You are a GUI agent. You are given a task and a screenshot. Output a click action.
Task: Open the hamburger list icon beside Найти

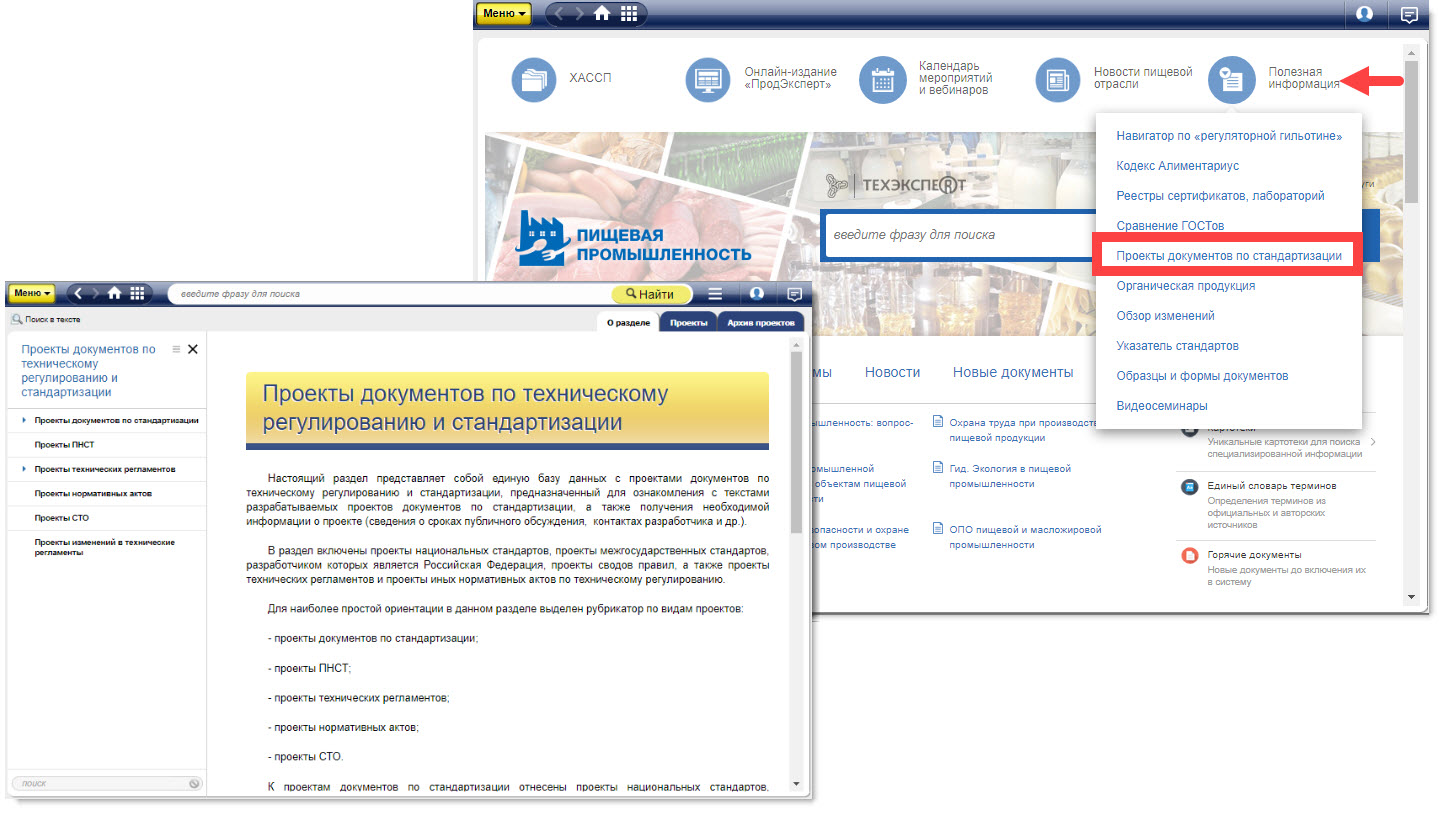715,294
